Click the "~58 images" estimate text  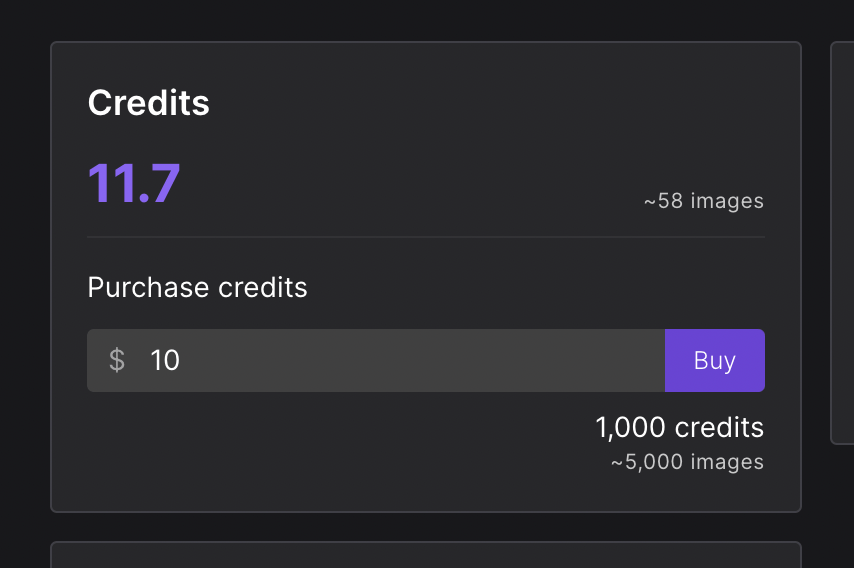(703, 201)
